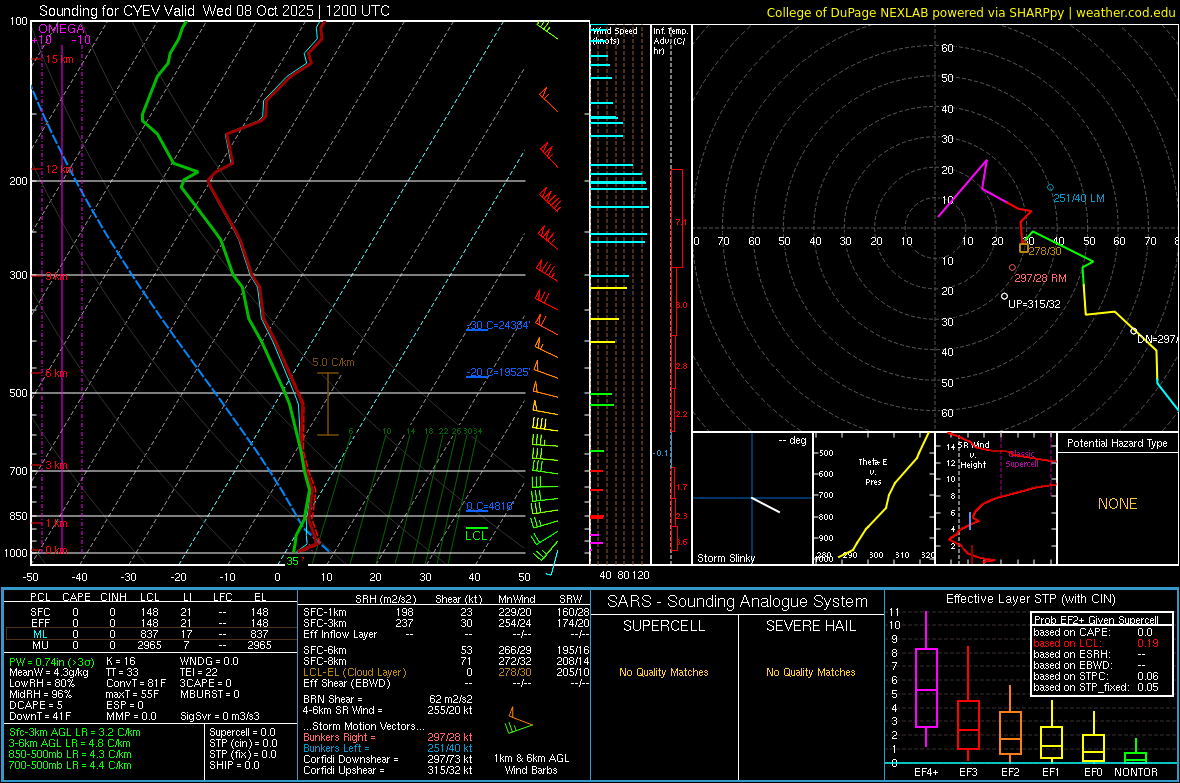Click the '15 km' height marker
The width and height of the screenshot is (1180, 783).
[x=59, y=59]
